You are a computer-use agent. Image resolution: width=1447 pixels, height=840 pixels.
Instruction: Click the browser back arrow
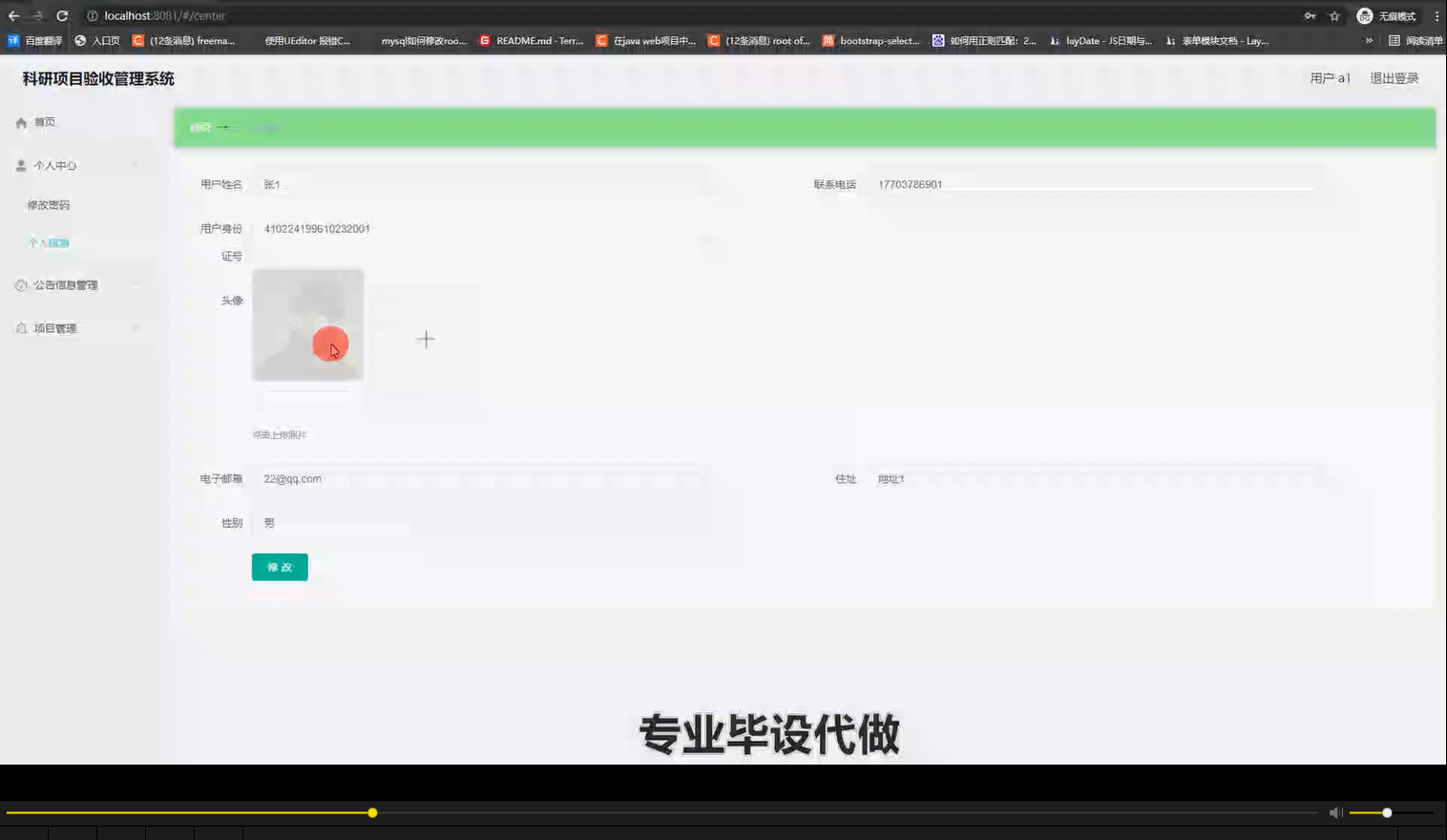tap(13, 15)
